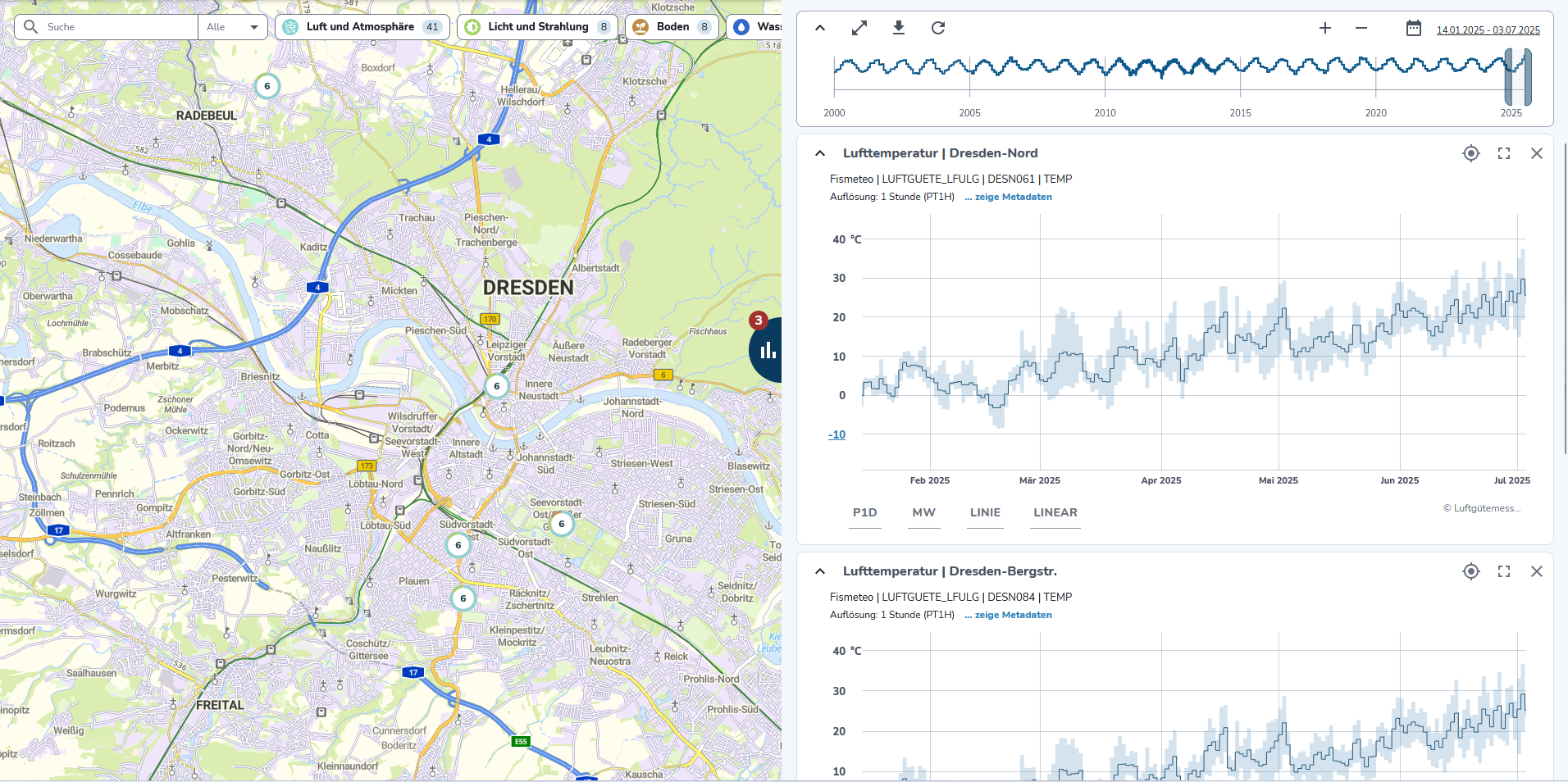Screen dimensions: 1568x782
Task: Open the Alle category dropdown
Action: 233,27
